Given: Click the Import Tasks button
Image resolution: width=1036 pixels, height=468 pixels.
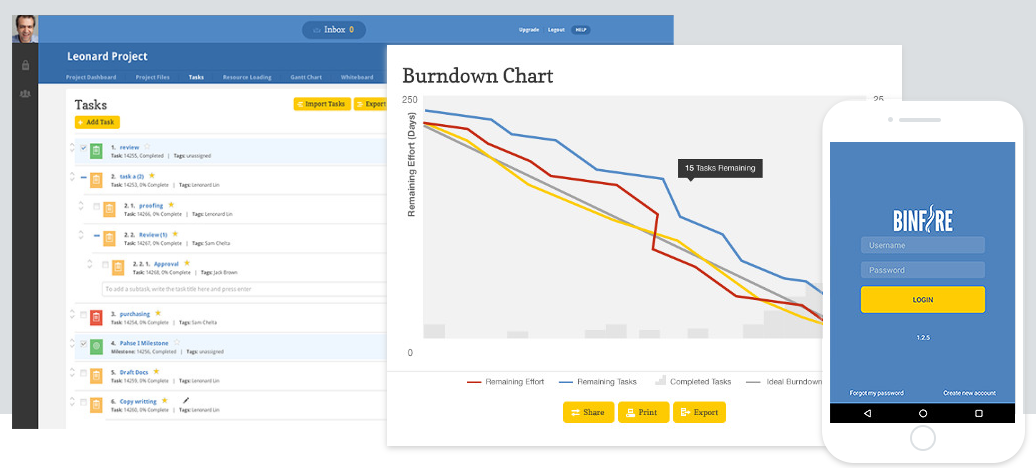Looking at the screenshot, I should pyautogui.click(x=322, y=104).
